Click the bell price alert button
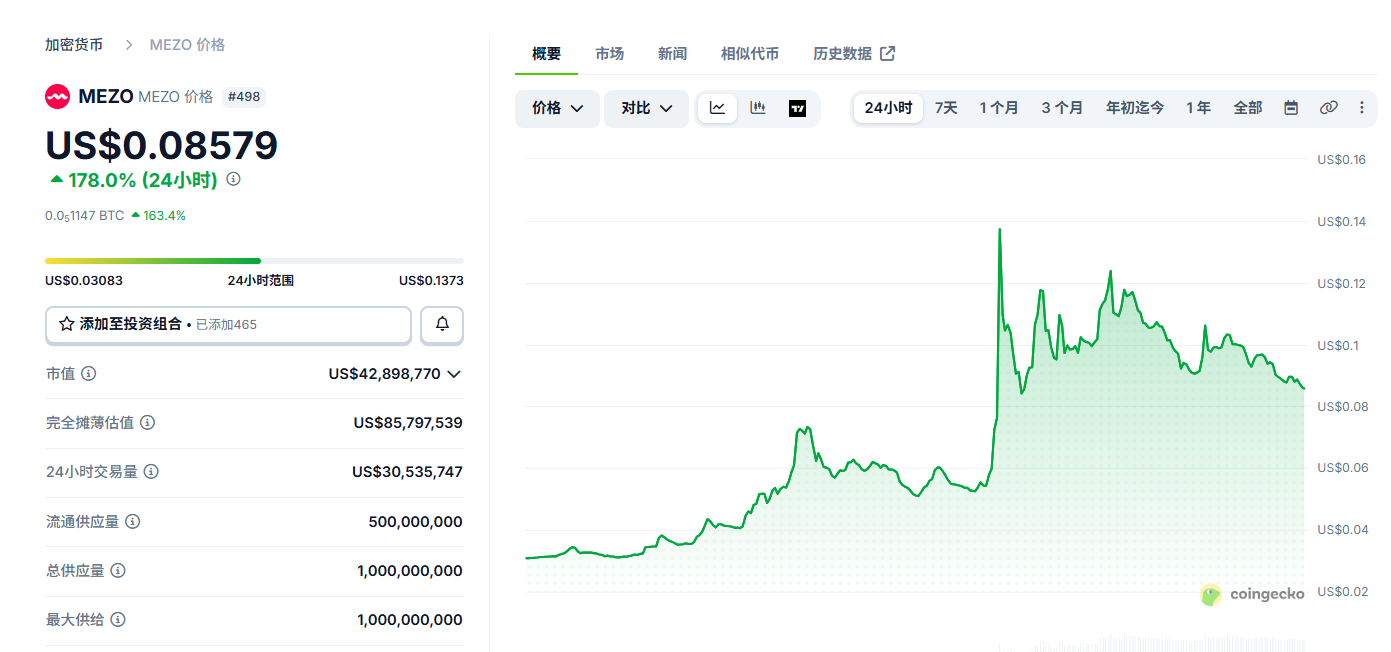The width and height of the screenshot is (1391, 652). [x=442, y=324]
